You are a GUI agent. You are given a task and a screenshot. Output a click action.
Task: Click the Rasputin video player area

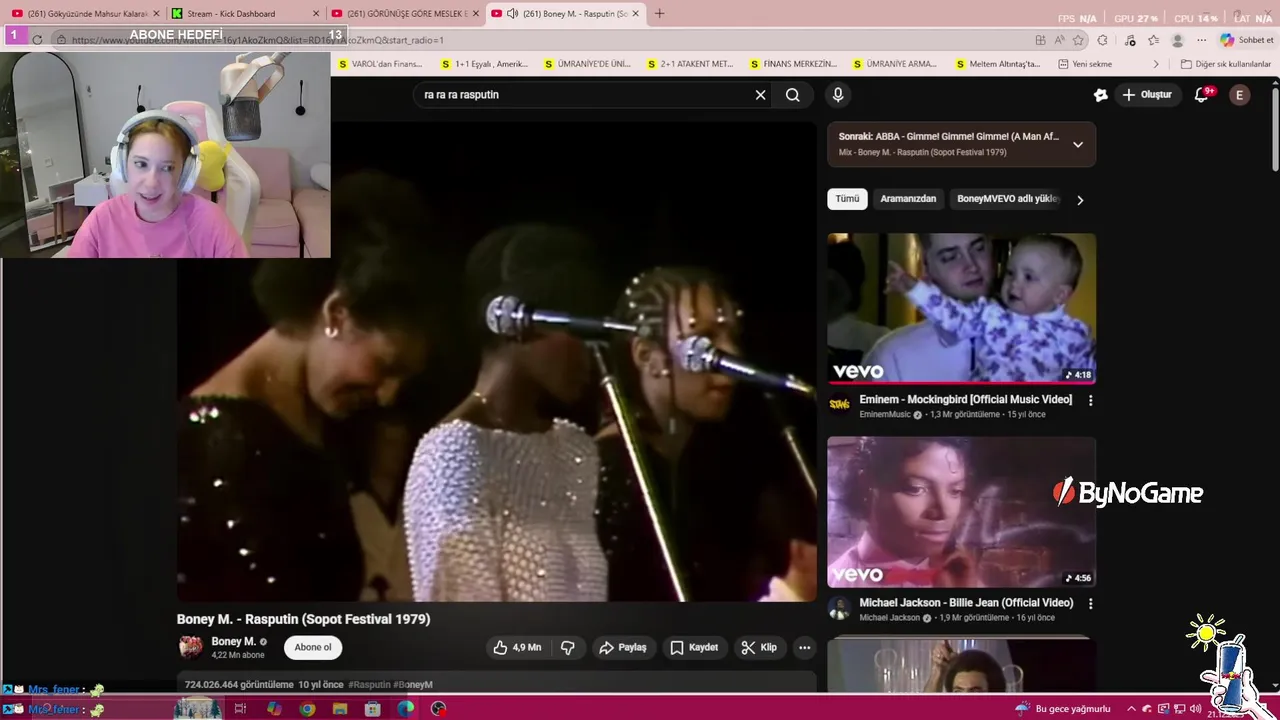coord(497,362)
